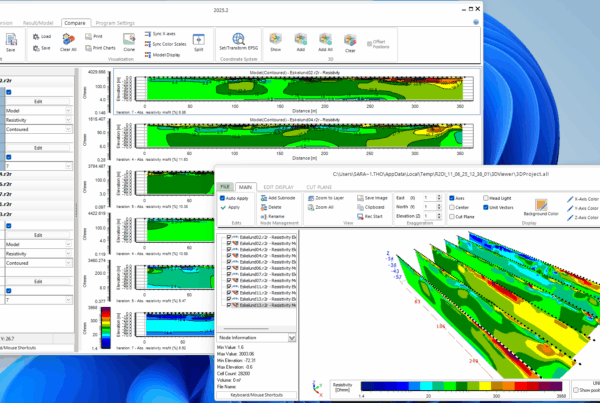Click Delete node in the 3D viewer
The height and width of the screenshot is (403, 600).
click(x=271, y=207)
